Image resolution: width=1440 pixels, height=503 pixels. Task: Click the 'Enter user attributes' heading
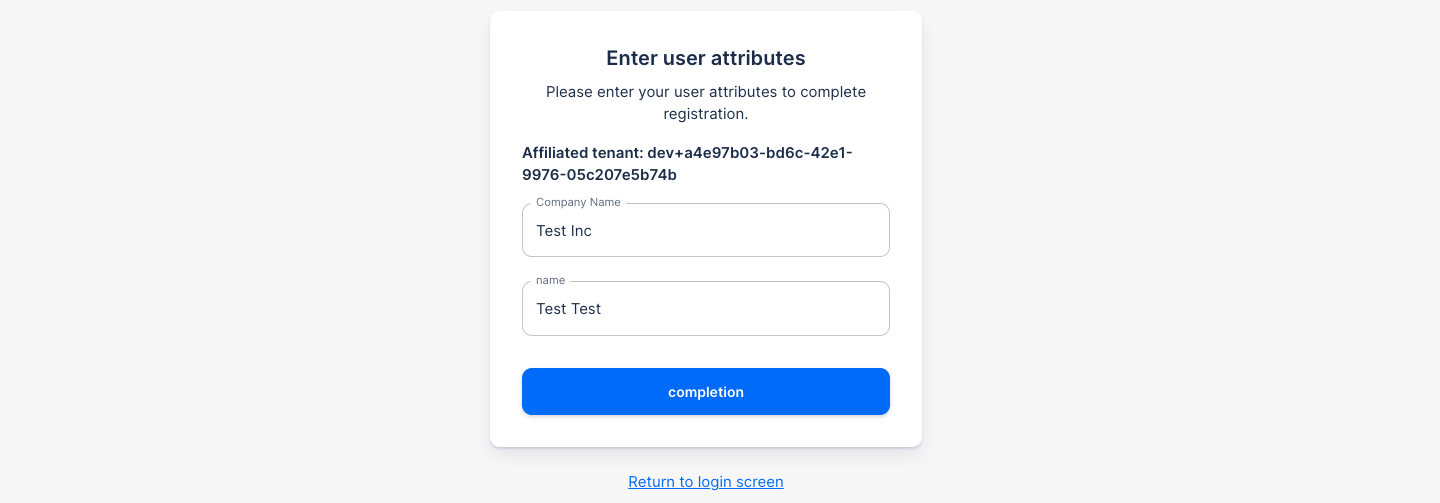click(706, 58)
